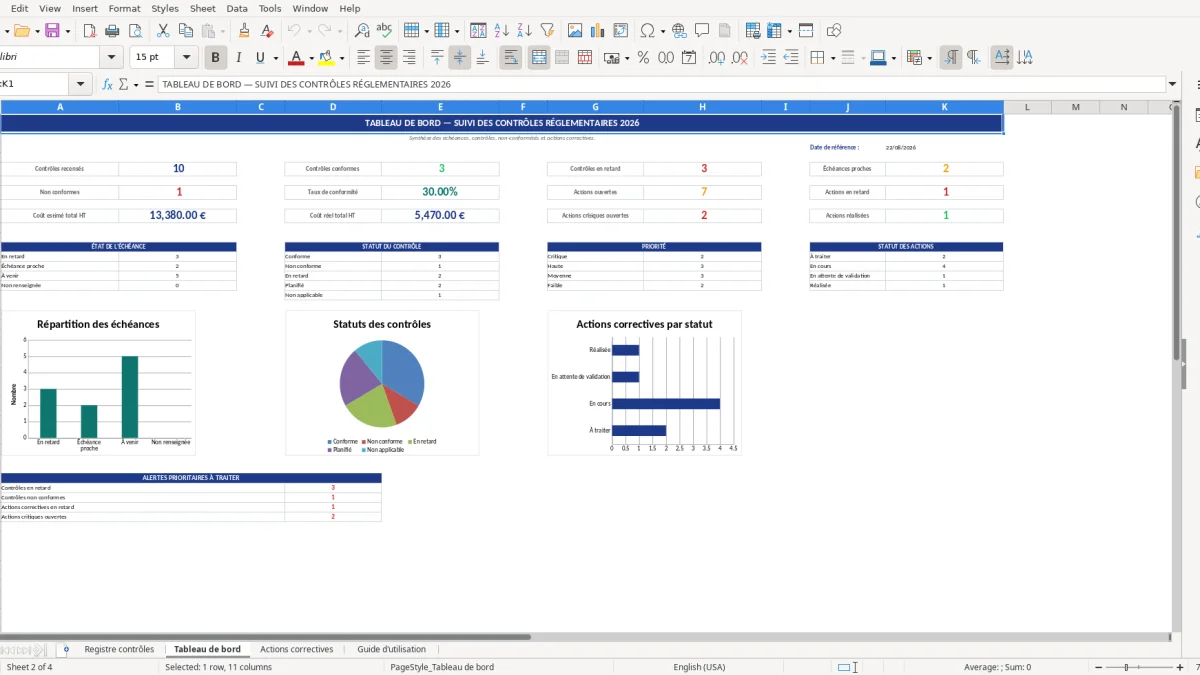
Task: Open the Save options dropdown arrow
Action: click(x=67, y=31)
